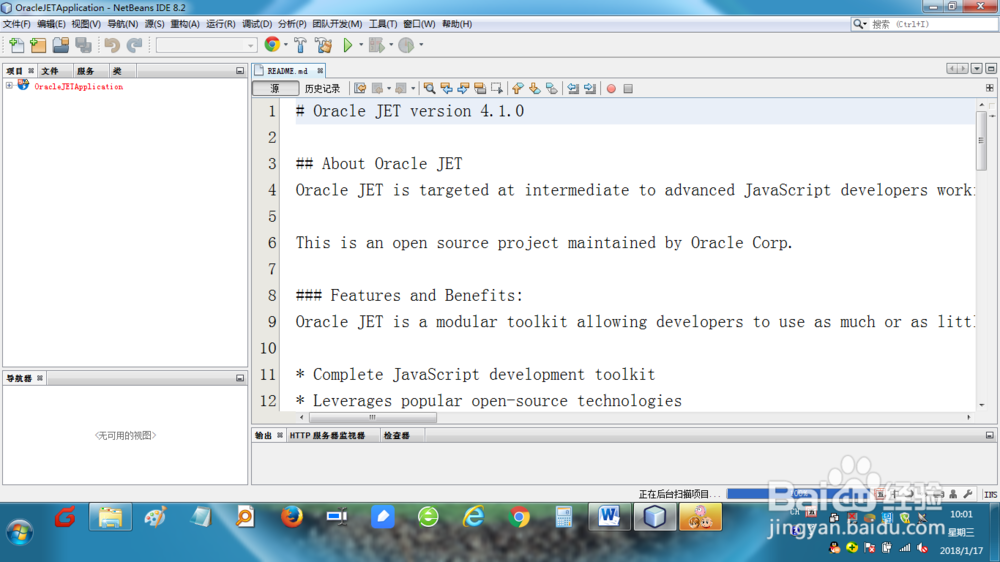This screenshot has width=1000, height=562.
Task: Click the background scanning progress bar
Action: coord(797,494)
